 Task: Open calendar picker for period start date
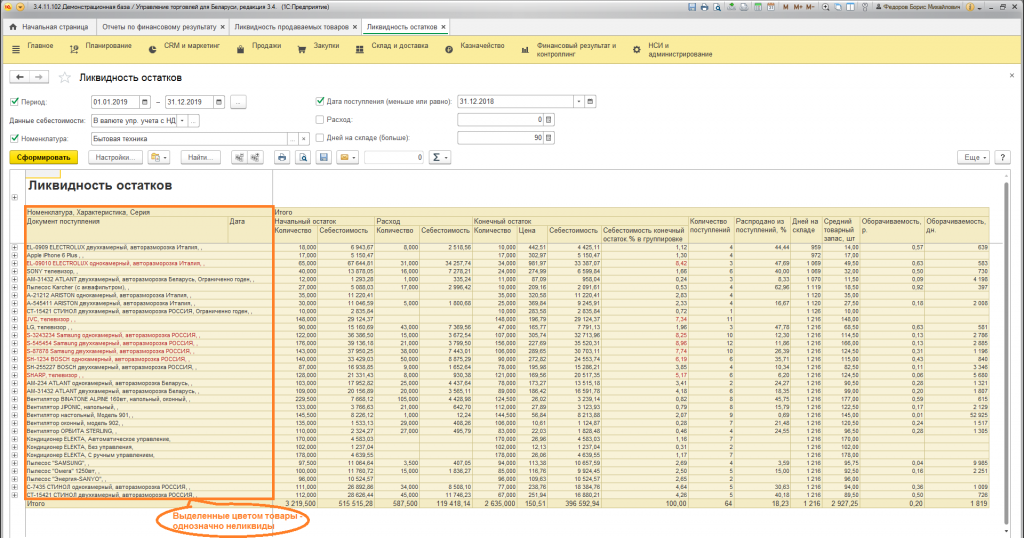pos(147,102)
